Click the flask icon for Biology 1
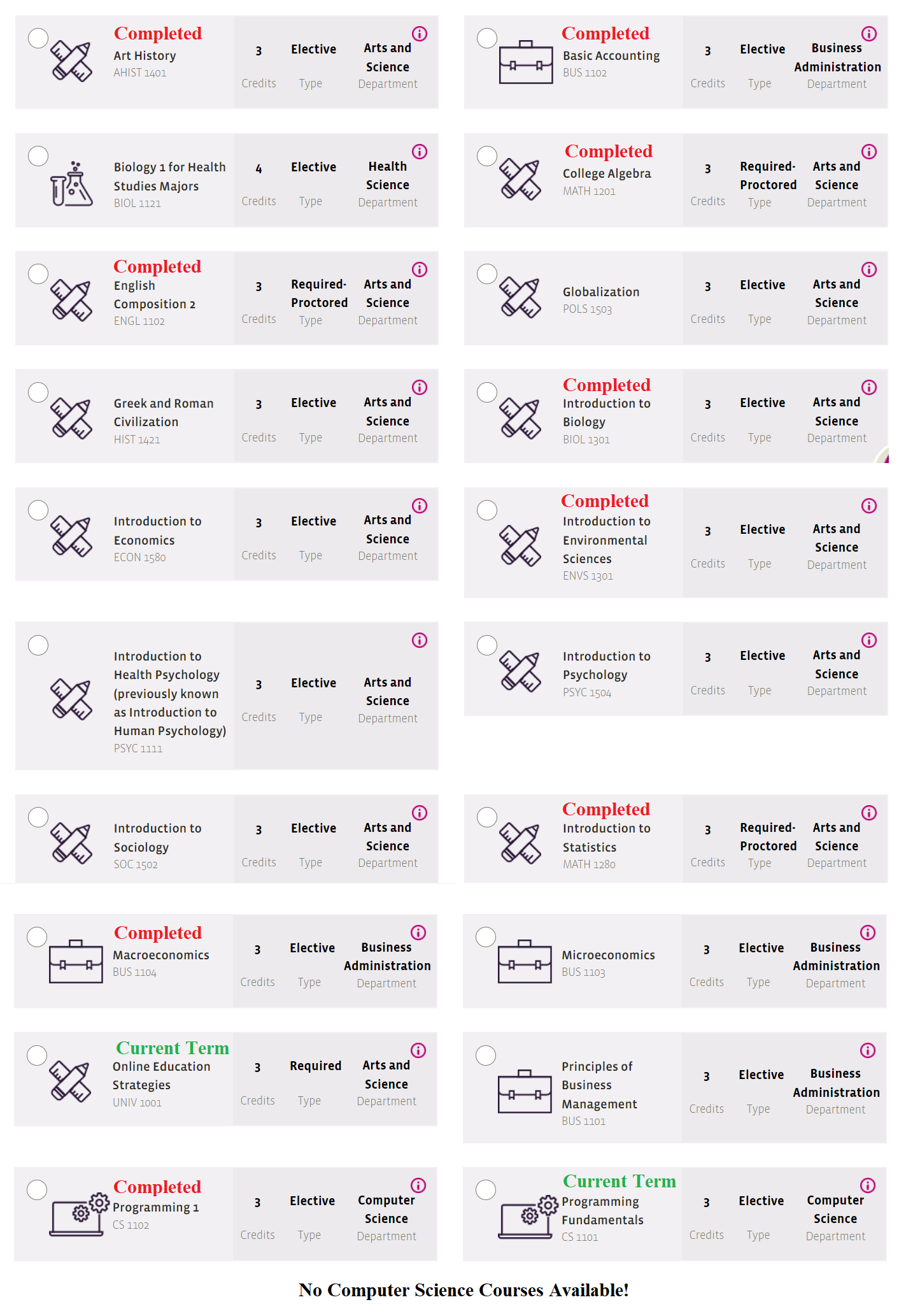 [71, 185]
